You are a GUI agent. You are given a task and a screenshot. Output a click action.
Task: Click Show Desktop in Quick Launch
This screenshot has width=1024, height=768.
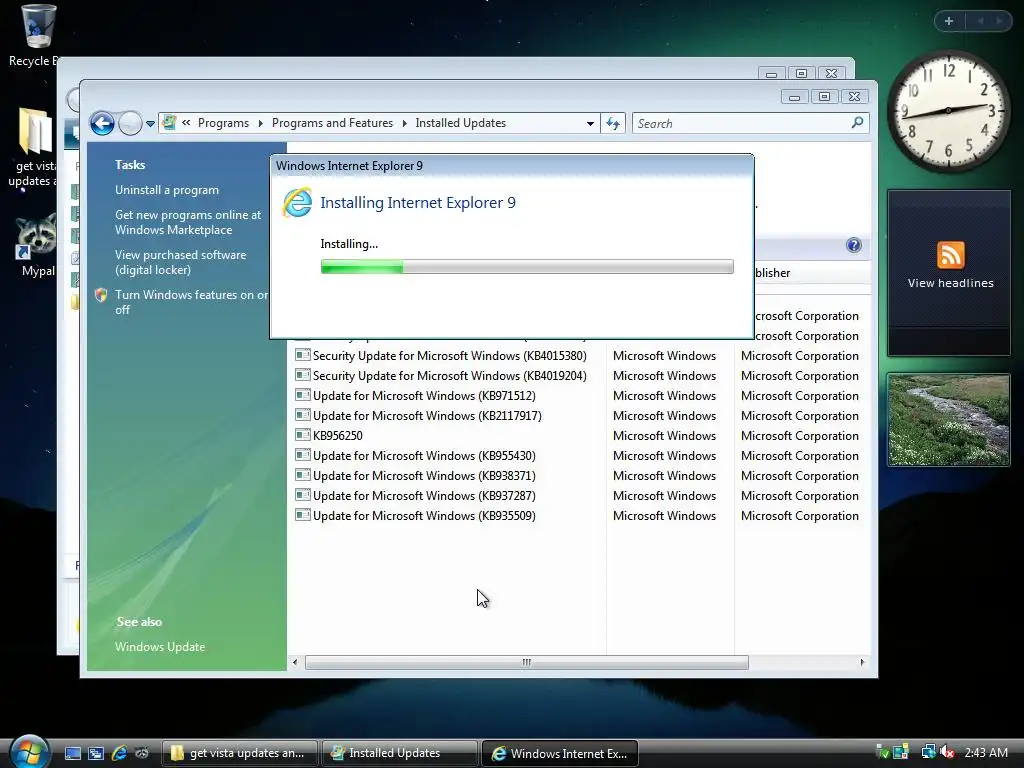tap(72, 753)
